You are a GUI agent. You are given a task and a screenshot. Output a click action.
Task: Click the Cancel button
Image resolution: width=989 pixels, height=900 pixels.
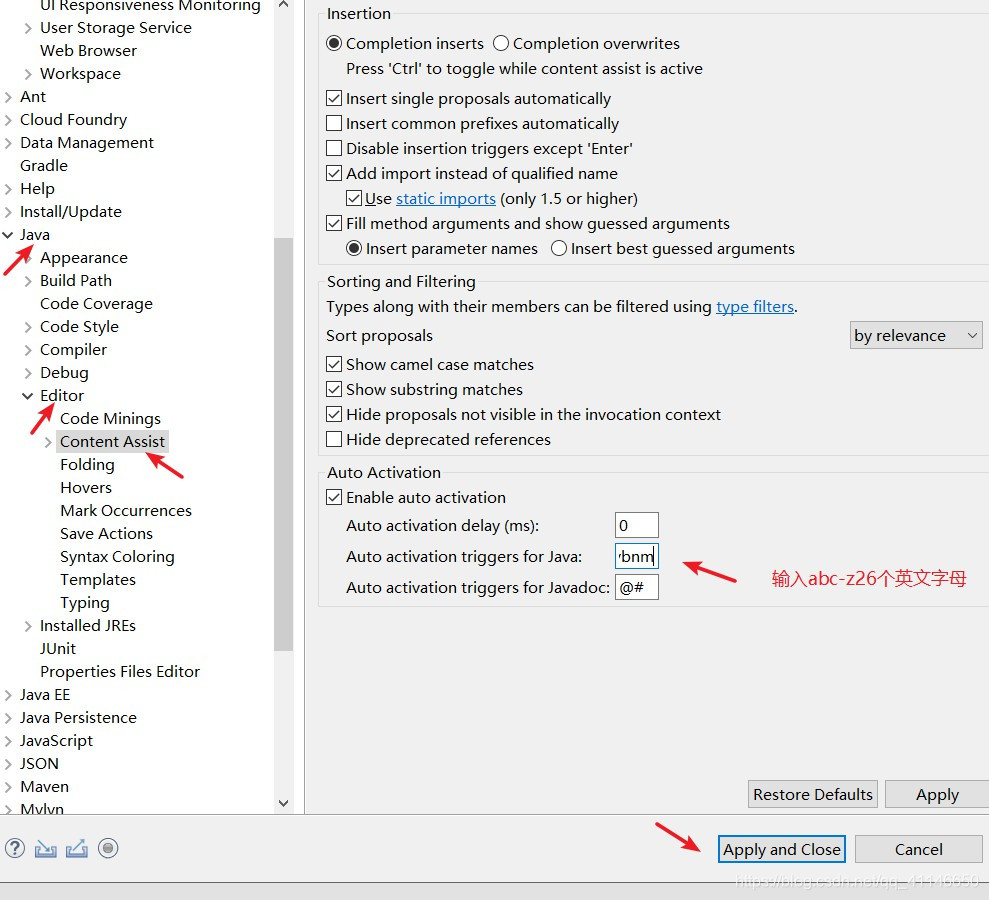(x=918, y=849)
